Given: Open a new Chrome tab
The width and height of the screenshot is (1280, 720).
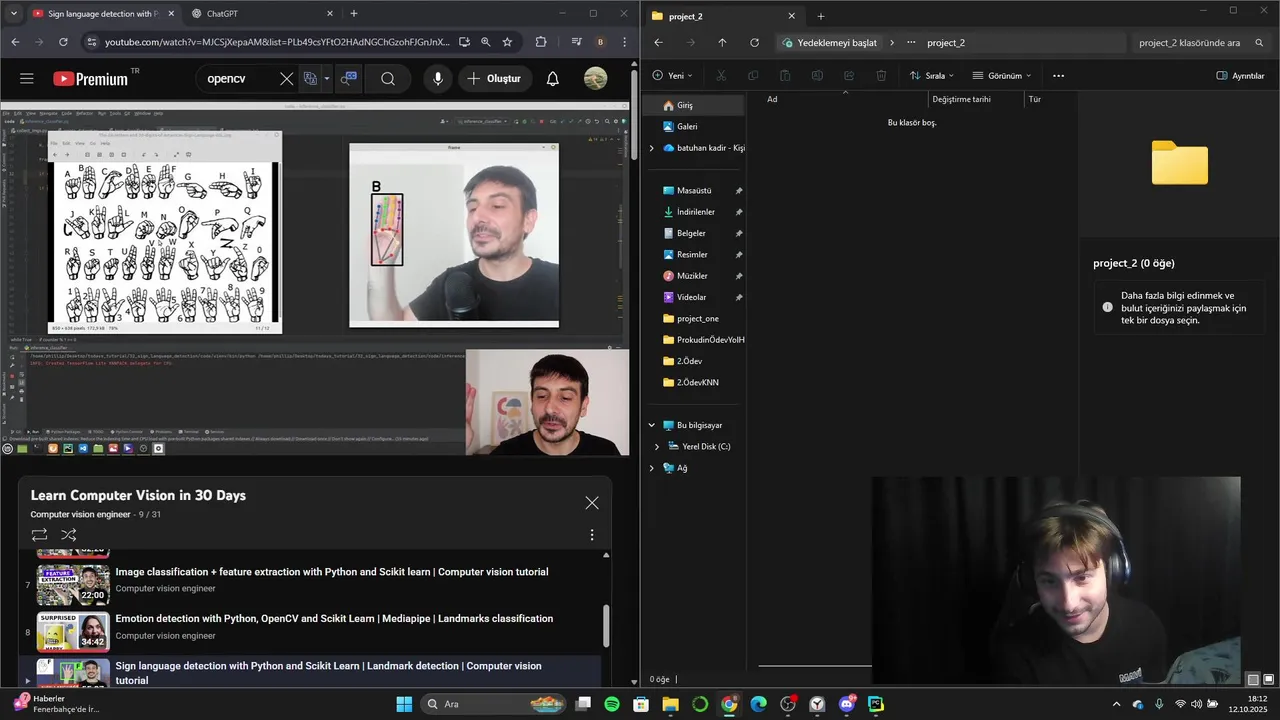Looking at the screenshot, I should tap(353, 14).
